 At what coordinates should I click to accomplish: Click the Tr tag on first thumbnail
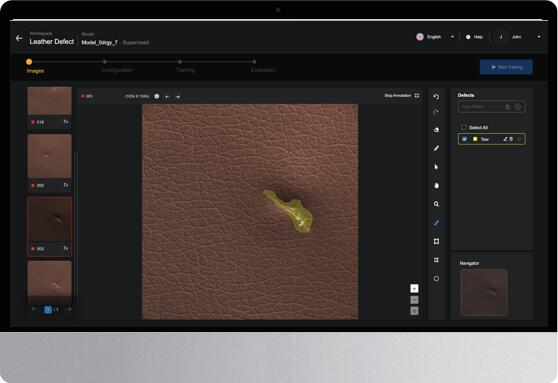pyautogui.click(x=66, y=122)
